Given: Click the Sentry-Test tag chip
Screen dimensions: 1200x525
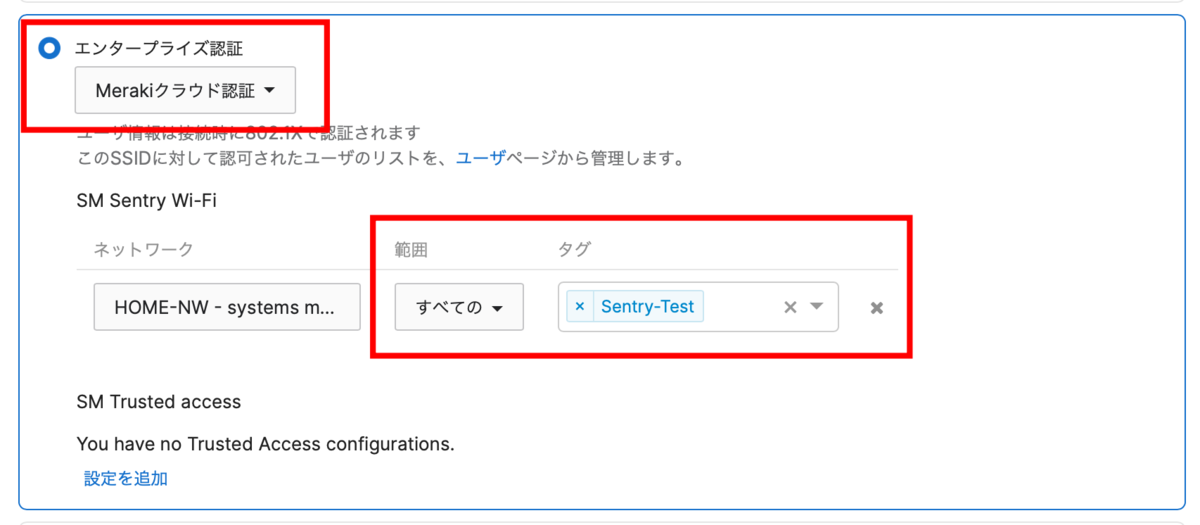Looking at the screenshot, I should pyautogui.click(x=647, y=307).
